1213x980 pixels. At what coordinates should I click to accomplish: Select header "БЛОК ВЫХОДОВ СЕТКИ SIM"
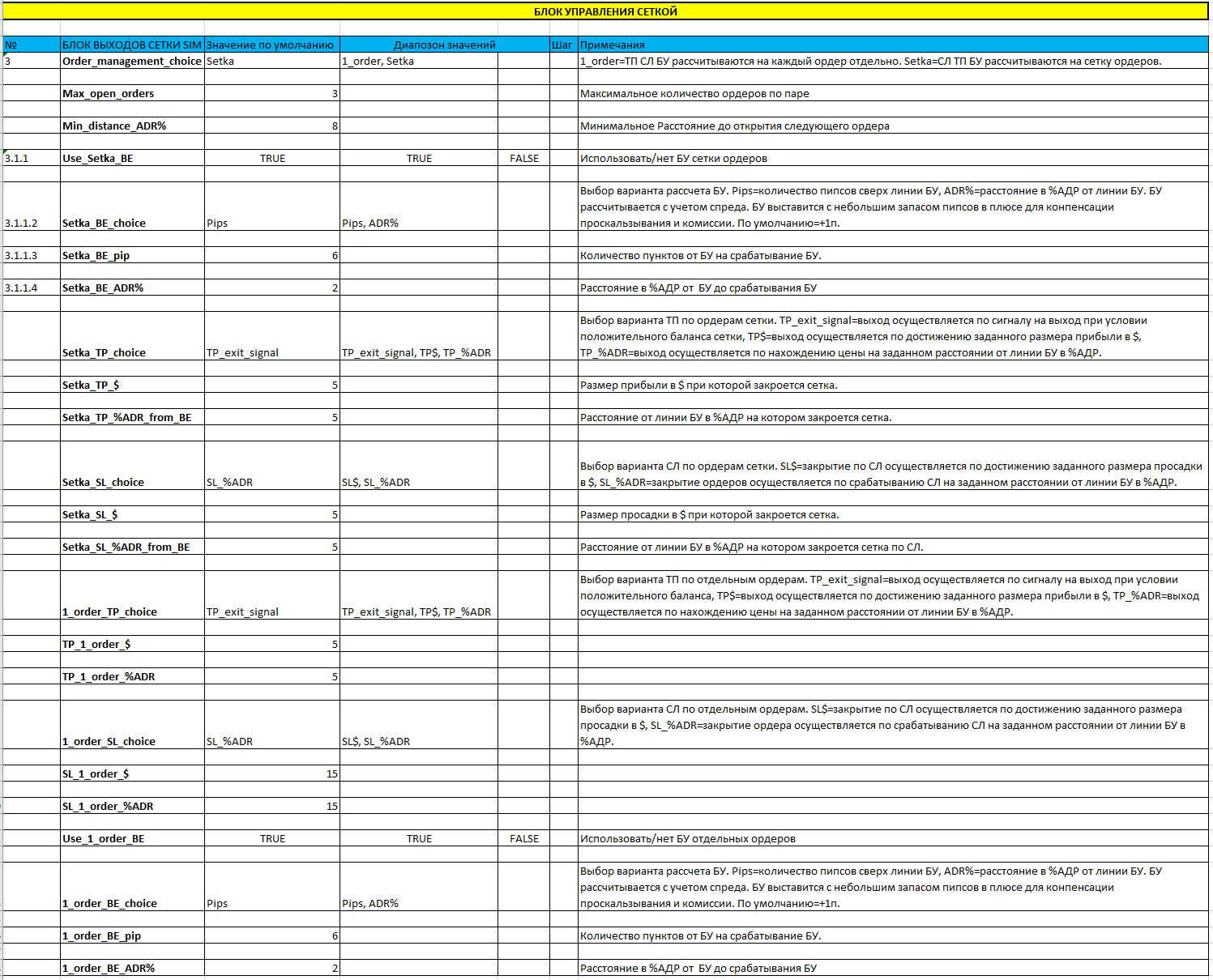(x=132, y=45)
